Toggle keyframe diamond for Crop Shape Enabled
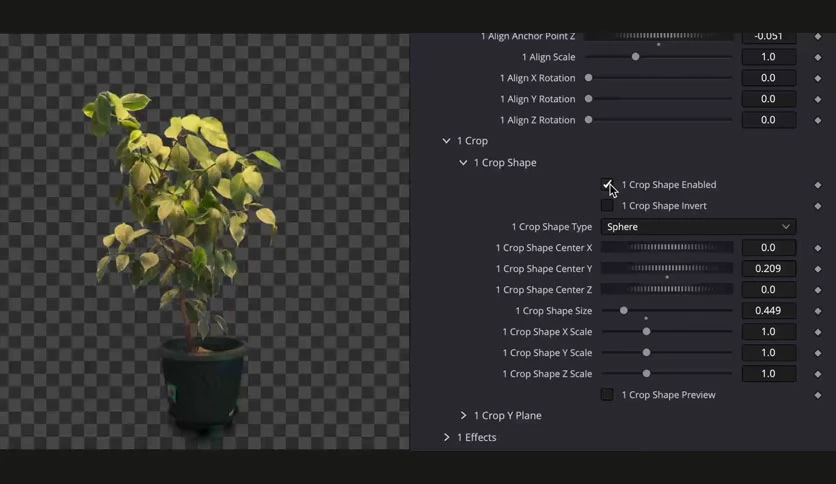Viewport: 836px width, 484px height. [817, 185]
